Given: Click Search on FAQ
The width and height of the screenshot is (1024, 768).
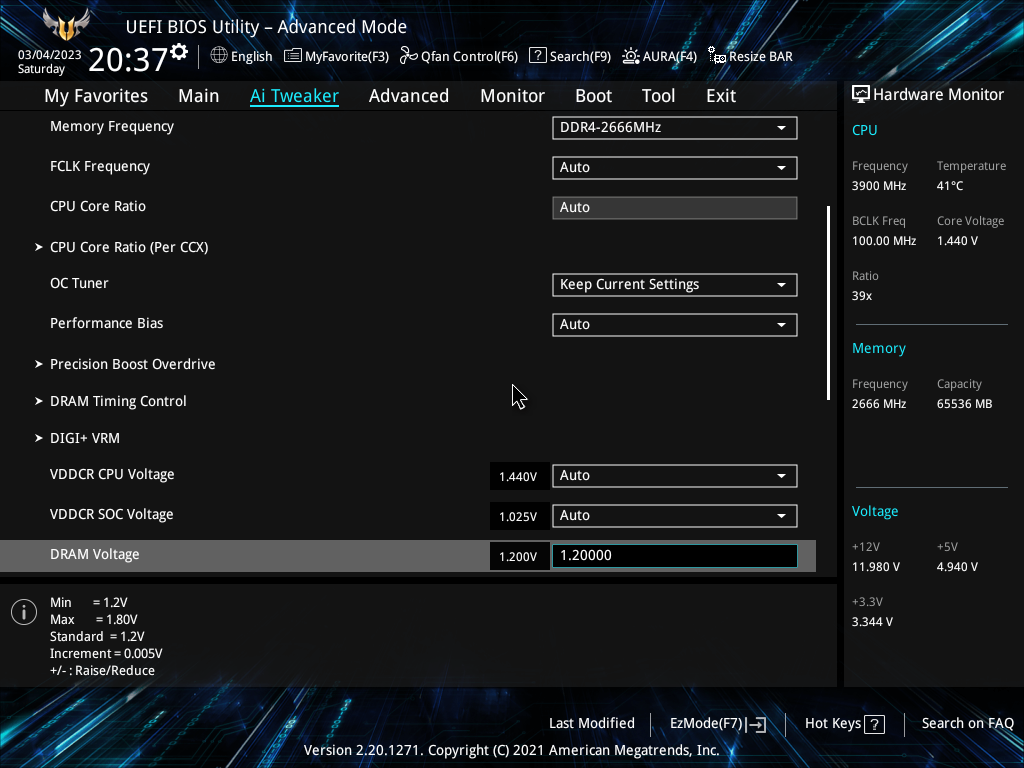Looking at the screenshot, I should pyautogui.click(x=967, y=724).
